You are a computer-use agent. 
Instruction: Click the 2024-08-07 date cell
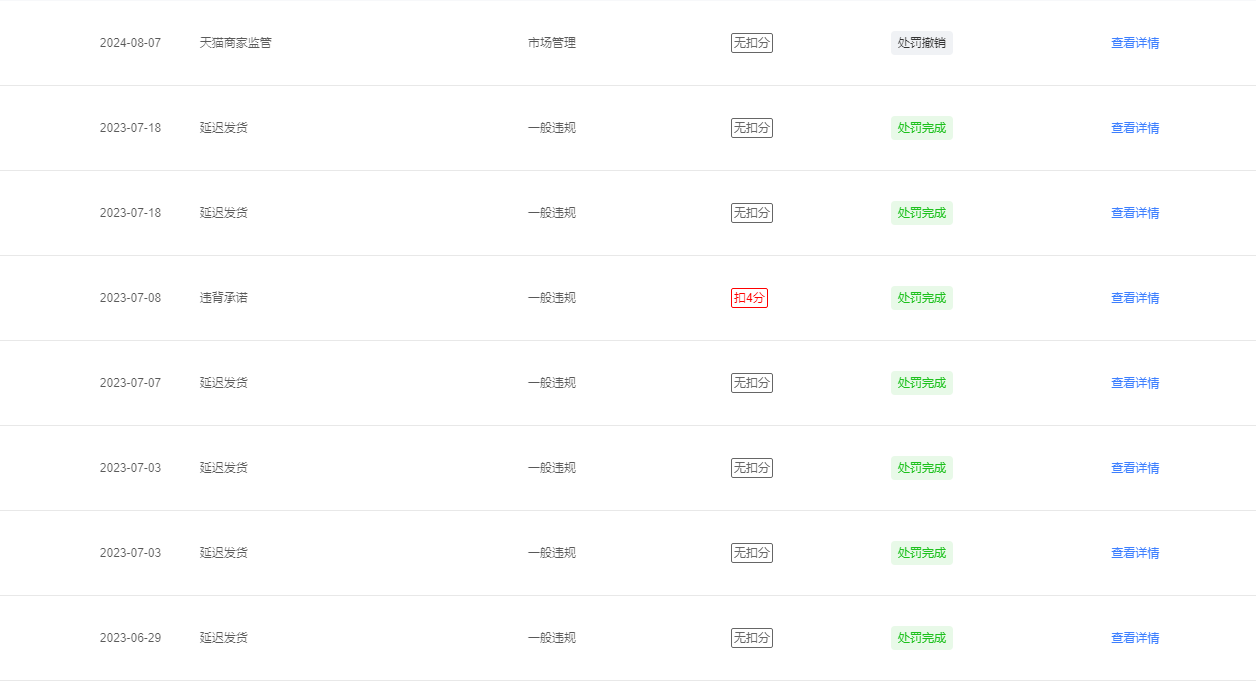[x=130, y=43]
